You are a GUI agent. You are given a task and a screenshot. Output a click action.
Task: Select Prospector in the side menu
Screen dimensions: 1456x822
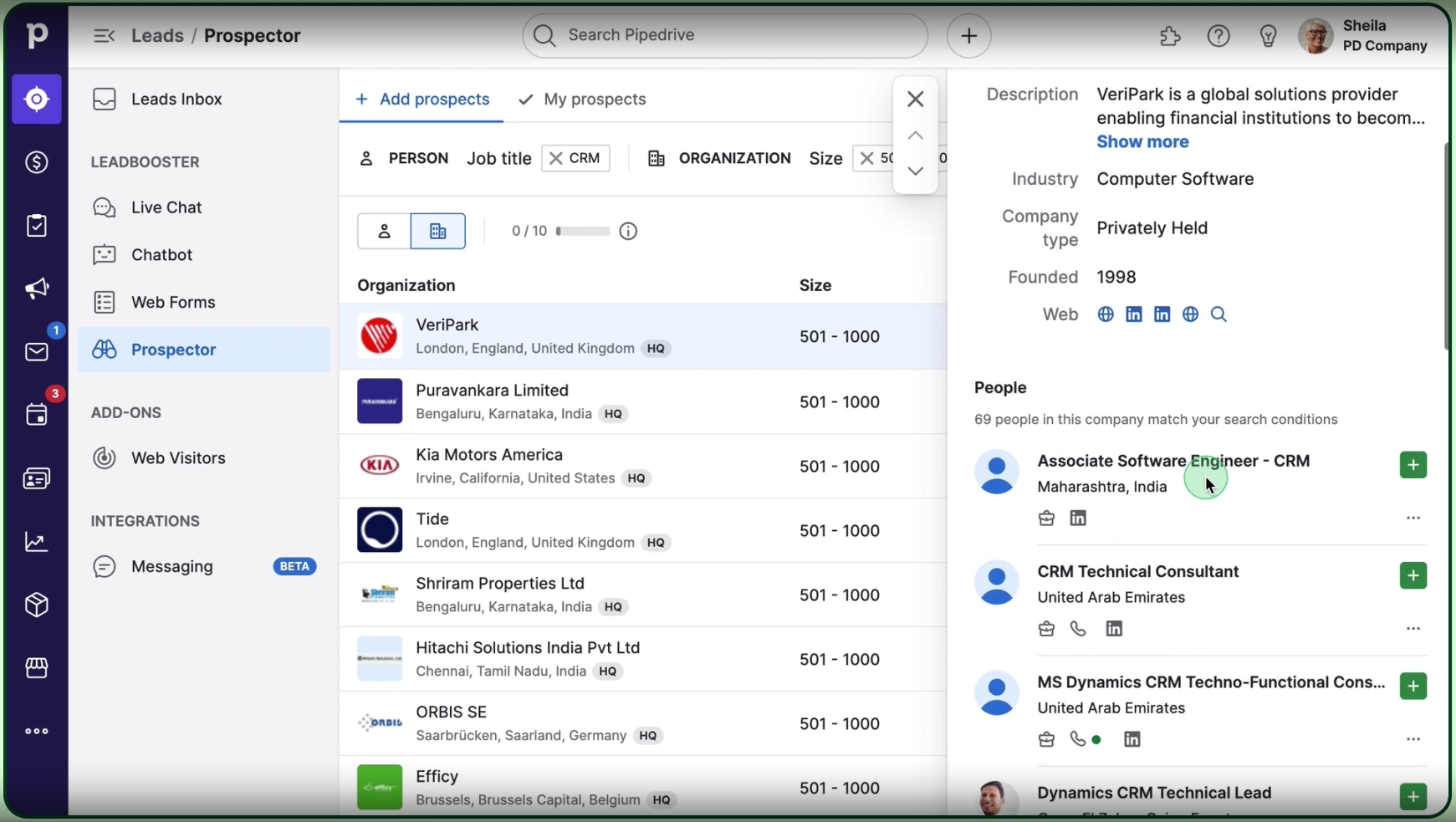click(204, 350)
